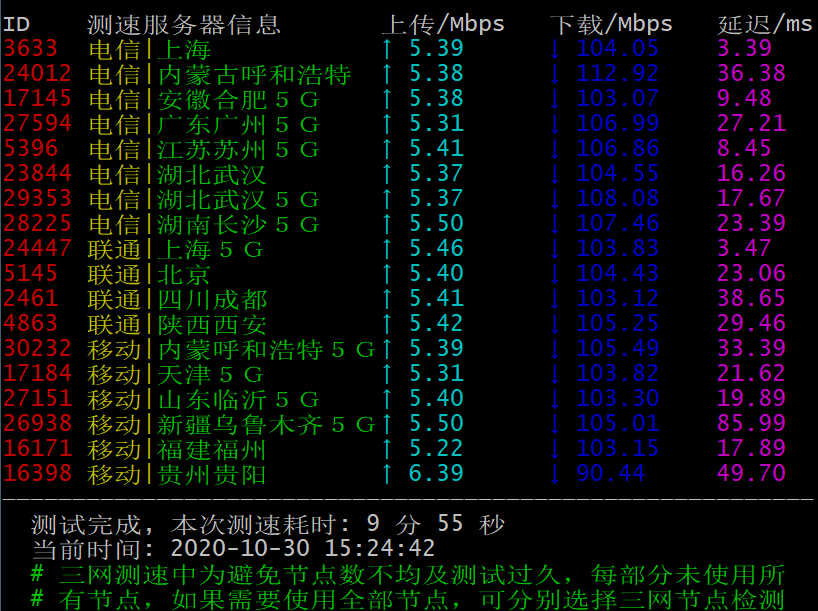Select latency value 36.38
Image resolution: width=818 pixels, height=611 pixels.
click(751, 73)
